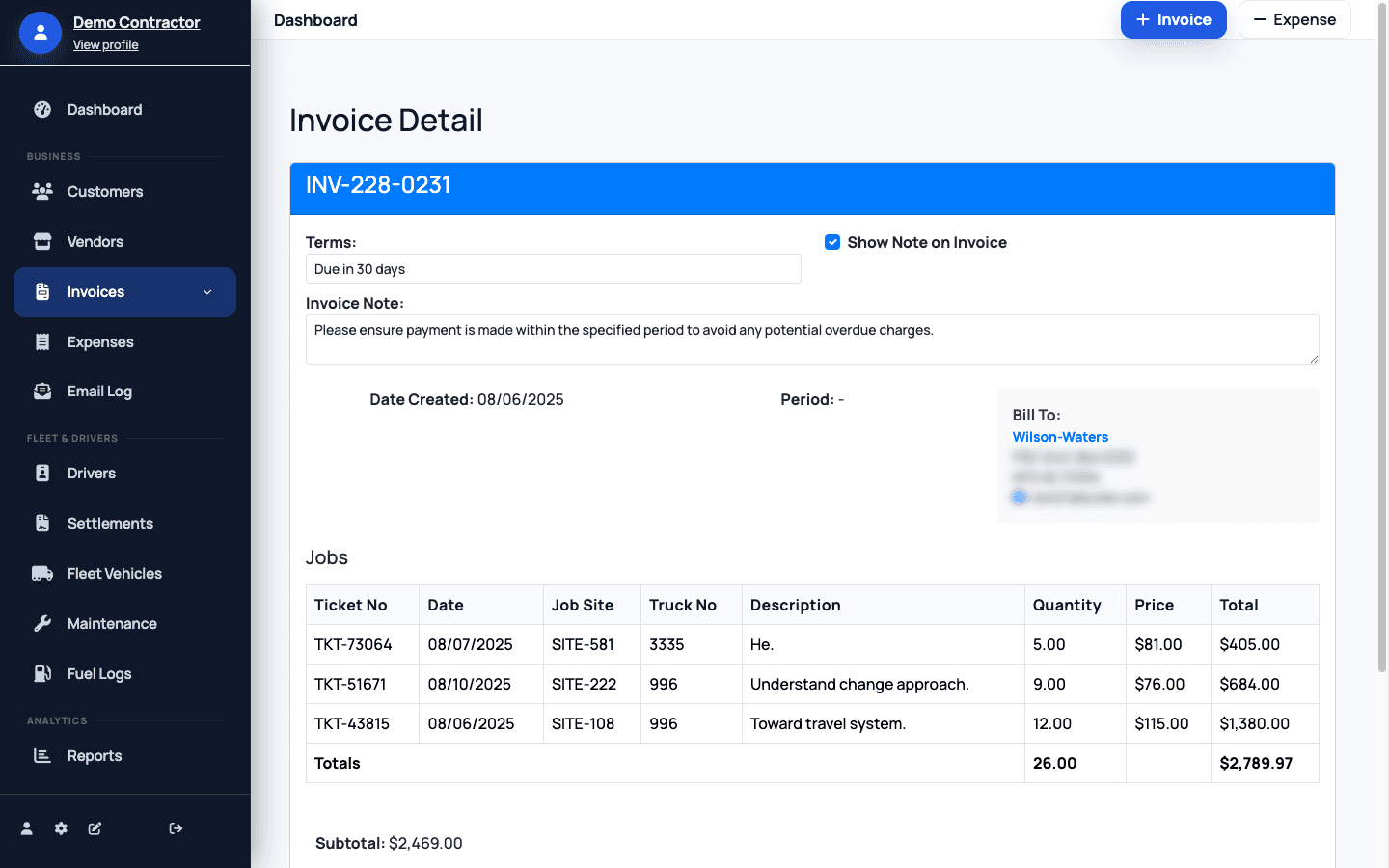Click the edit pencil icon in sidebar footer
1389x868 pixels.
(95, 828)
